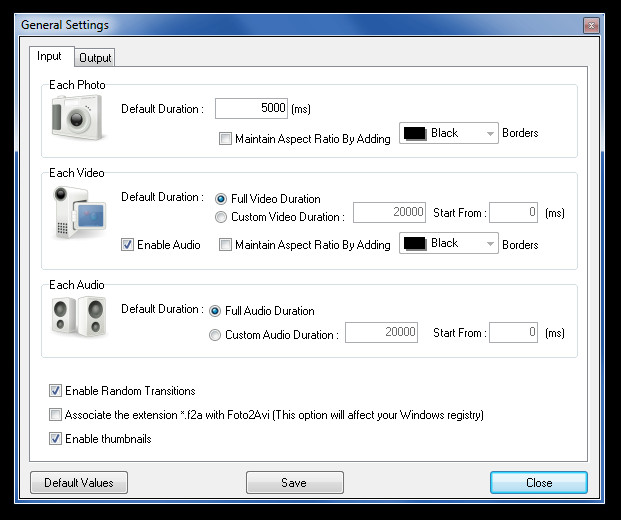Click the black swatch in the photo borders combo
Screen dimensions: 621x520
(415, 133)
